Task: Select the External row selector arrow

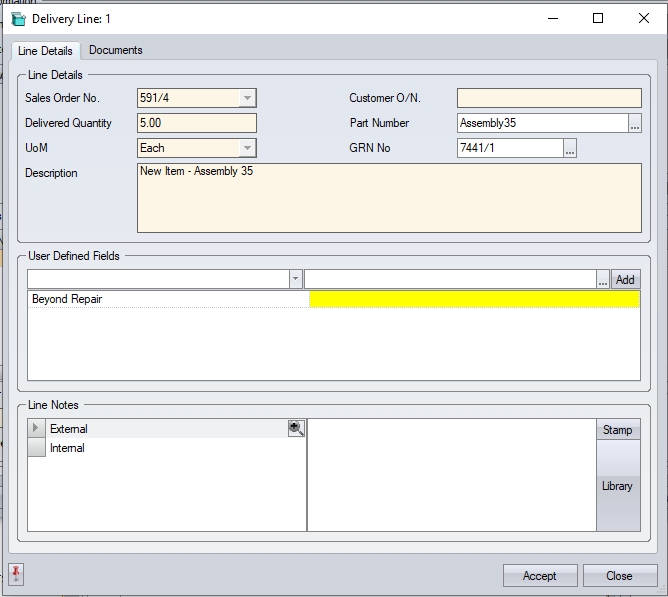Action: coord(37,428)
